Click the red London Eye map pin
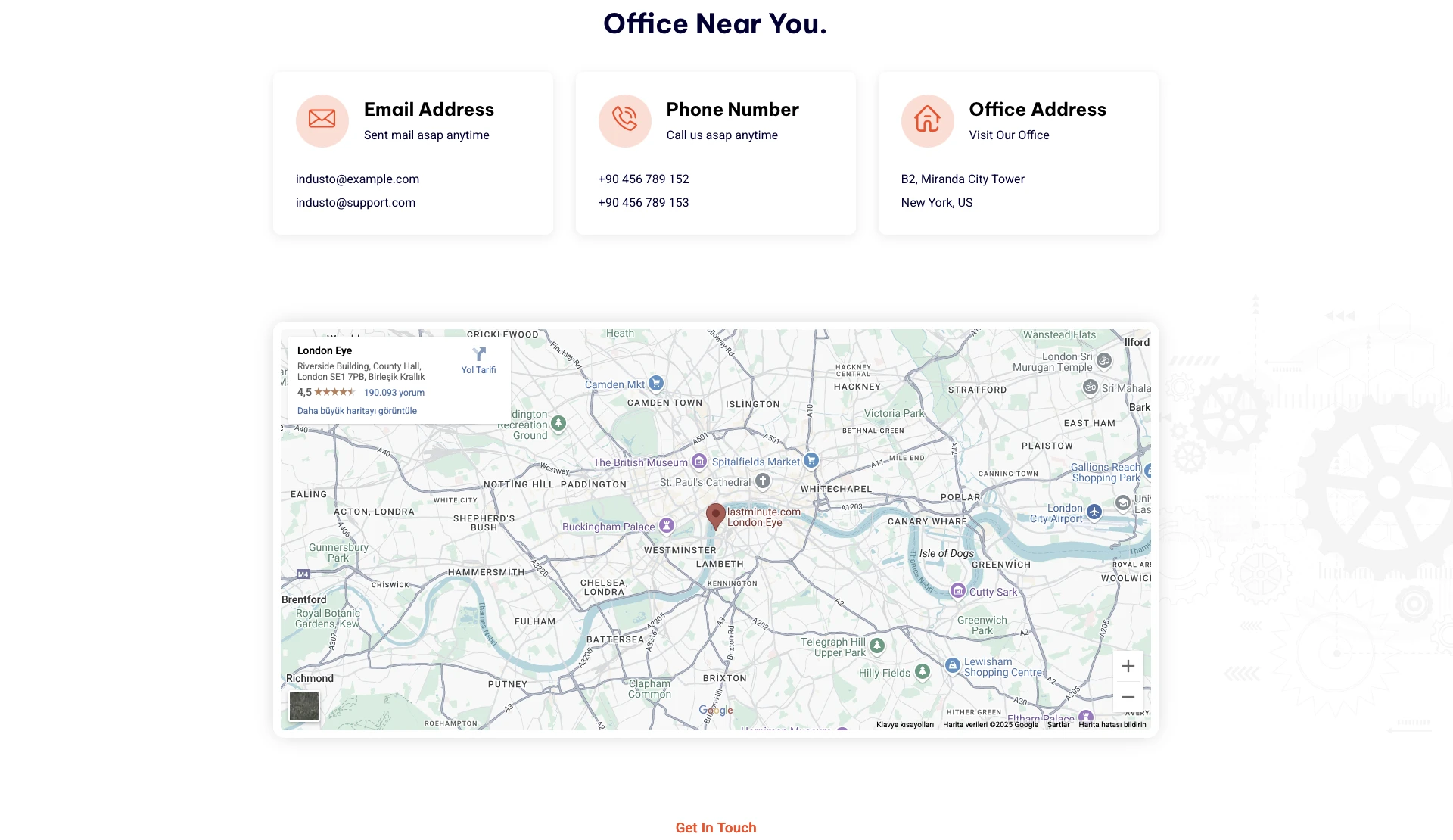 pyautogui.click(x=715, y=515)
